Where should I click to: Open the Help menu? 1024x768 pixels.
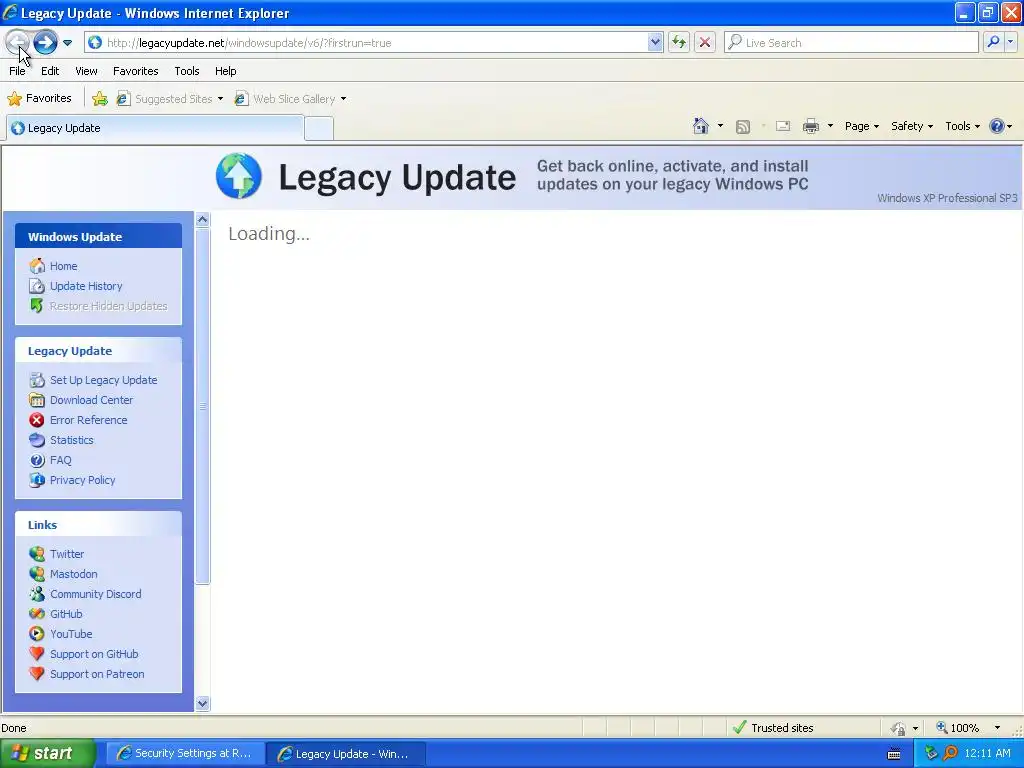click(x=225, y=71)
